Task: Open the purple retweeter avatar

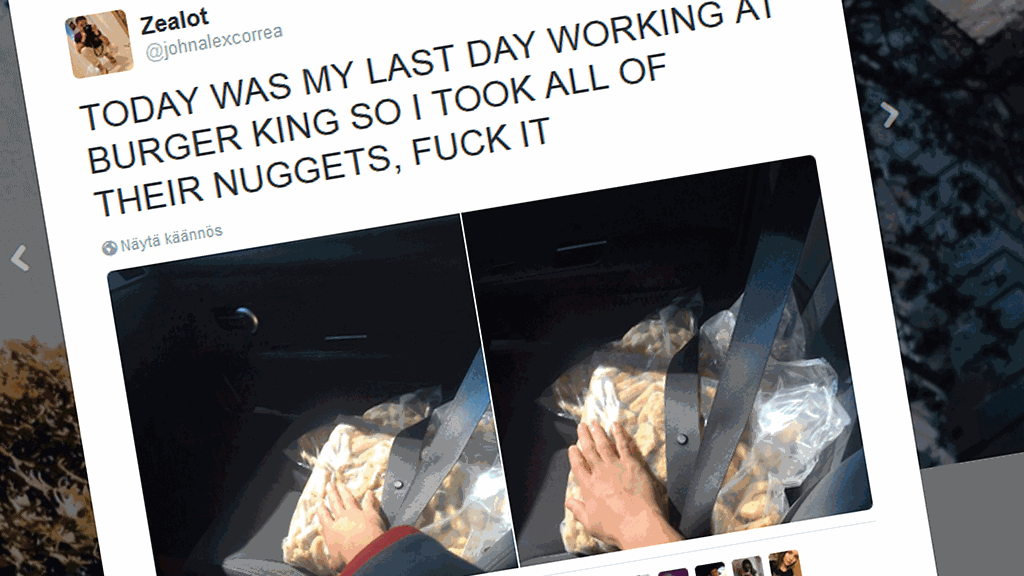Action: point(674,573)
